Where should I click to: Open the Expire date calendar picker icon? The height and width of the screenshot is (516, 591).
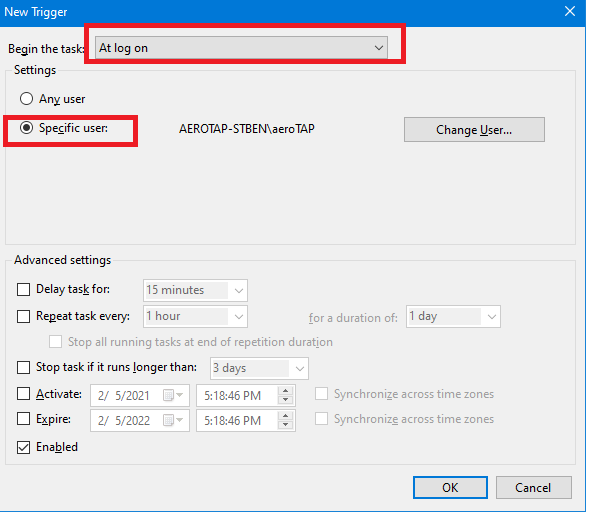pos(173,420)
